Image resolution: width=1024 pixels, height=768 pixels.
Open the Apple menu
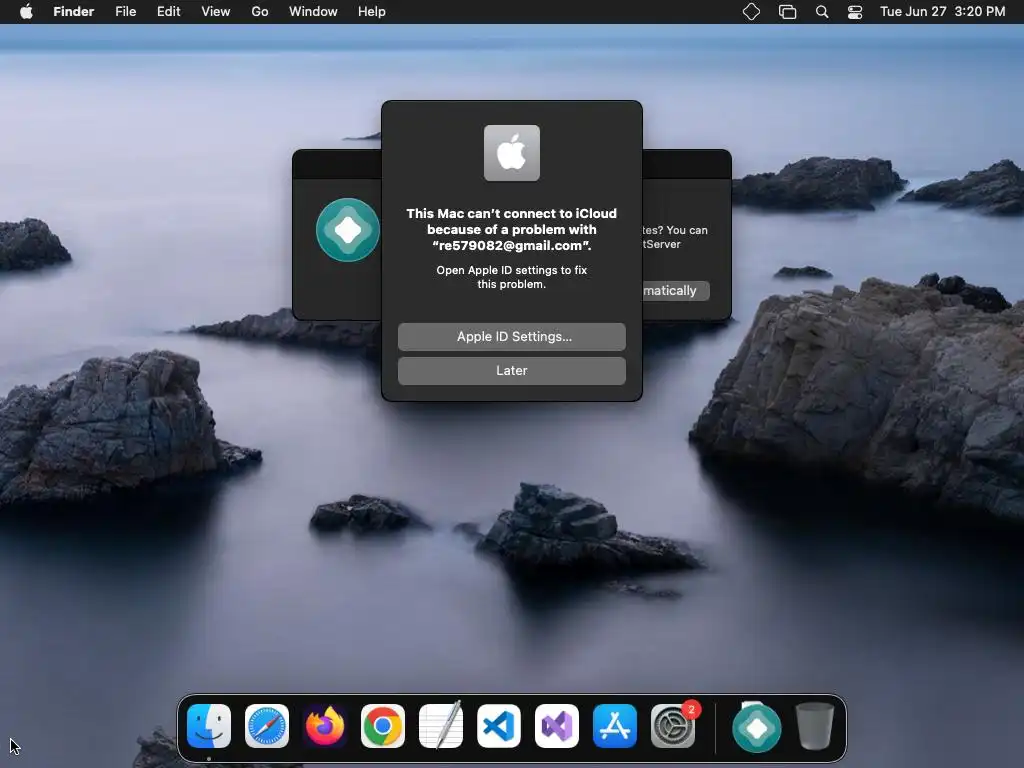(26, 12)
